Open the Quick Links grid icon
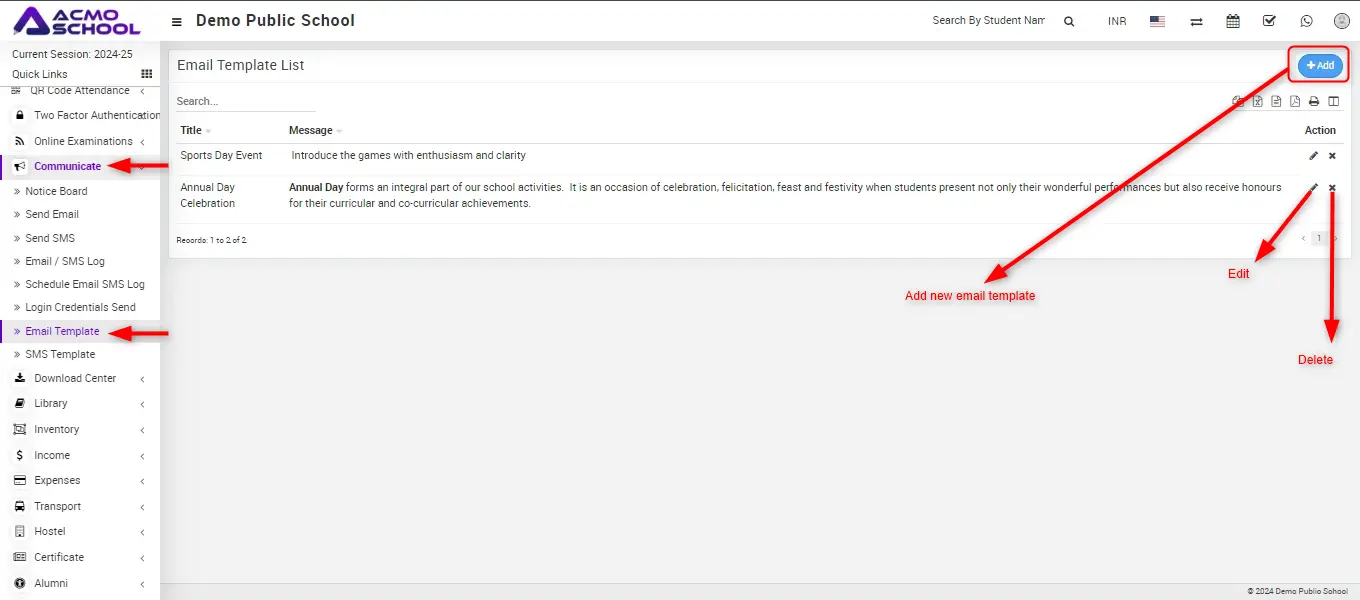Image resolution: width=1360 pixels, height=600 pixels. pos(147,74)
